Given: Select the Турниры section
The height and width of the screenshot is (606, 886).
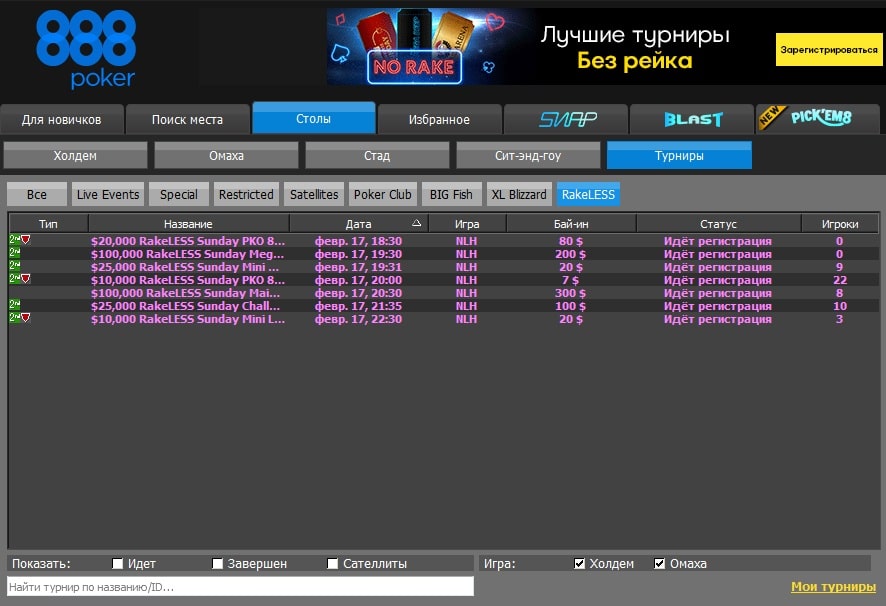Looking at the screenshot, I should pos(679,155).
